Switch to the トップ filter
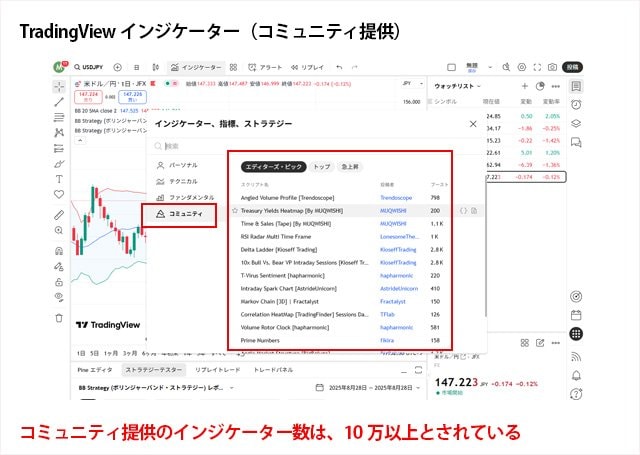The width and height of the screenshot is (640, 455). (322, 166)
